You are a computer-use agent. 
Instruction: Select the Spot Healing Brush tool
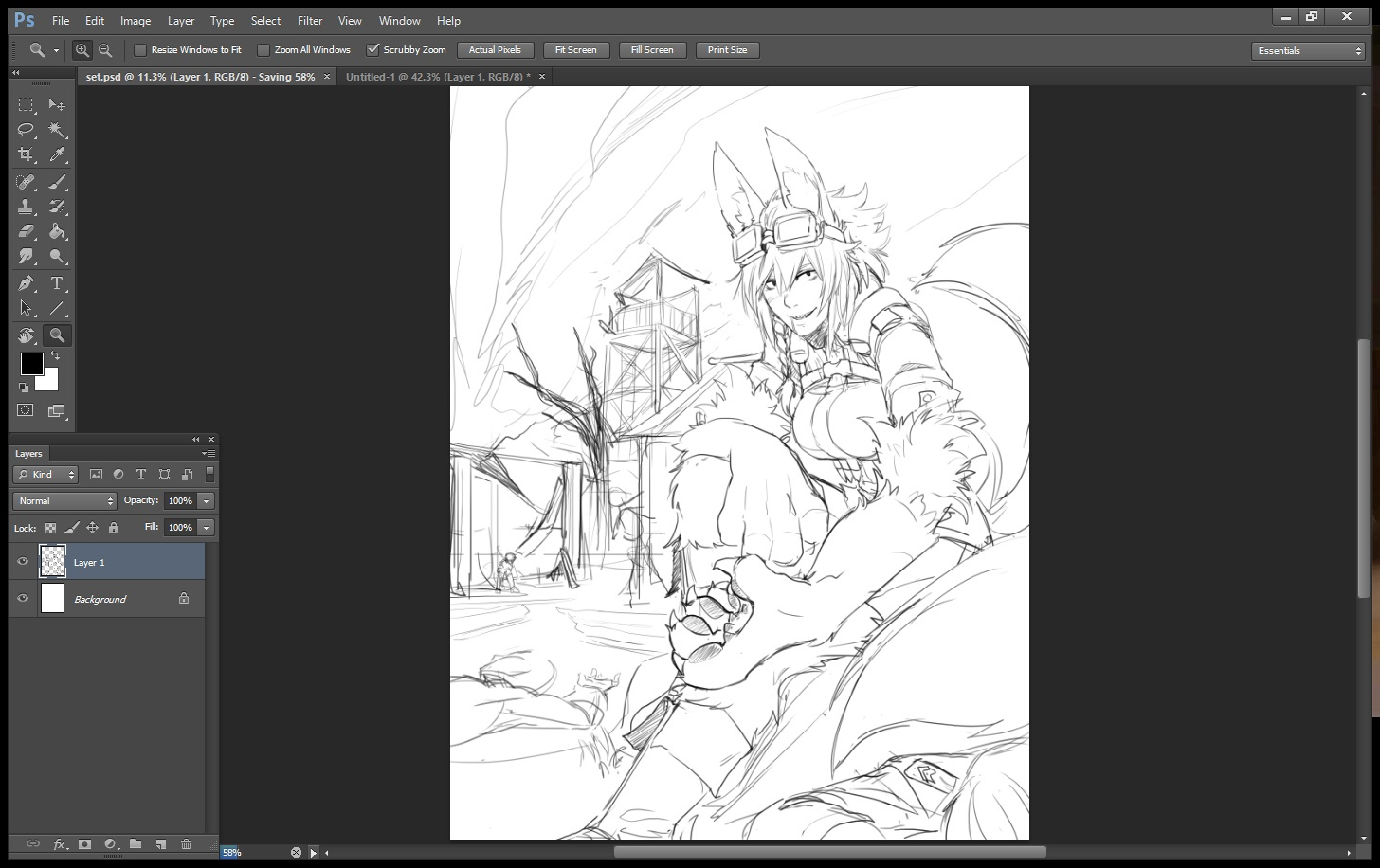(26, 182)
